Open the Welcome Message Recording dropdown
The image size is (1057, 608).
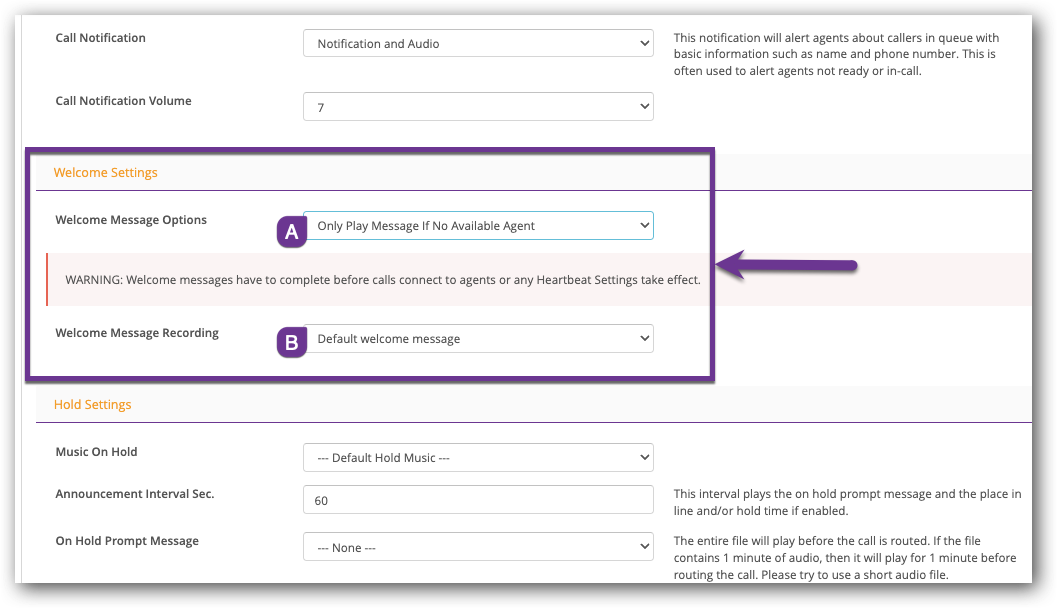(478, 339)
